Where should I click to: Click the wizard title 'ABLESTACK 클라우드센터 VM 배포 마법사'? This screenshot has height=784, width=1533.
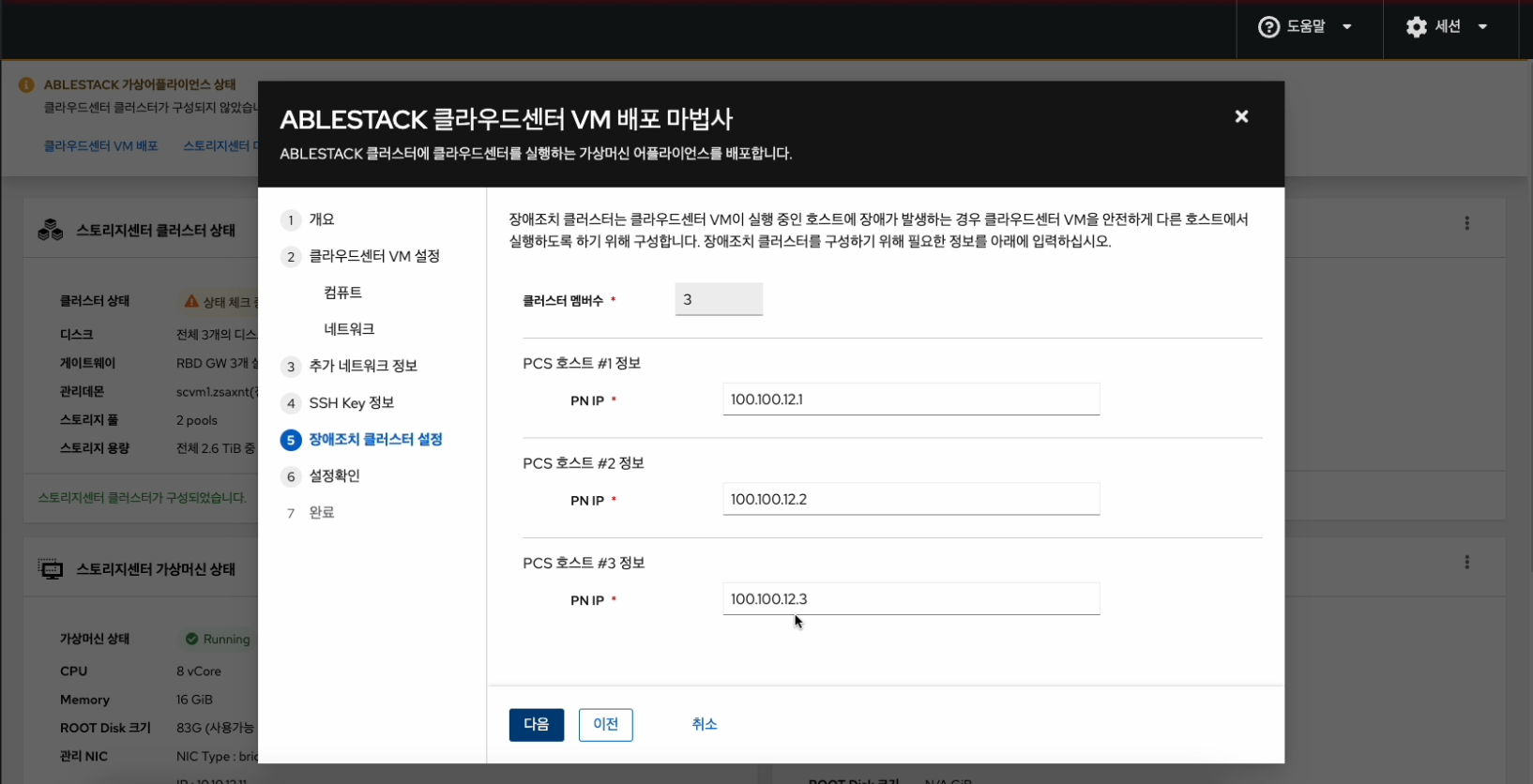click(x=507, y=120)
